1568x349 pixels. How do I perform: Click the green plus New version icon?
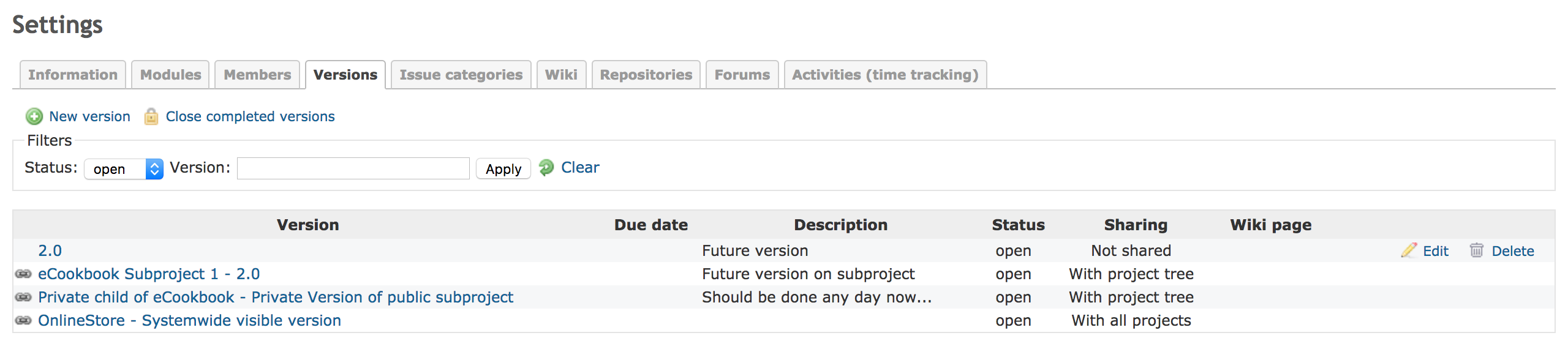34,116
